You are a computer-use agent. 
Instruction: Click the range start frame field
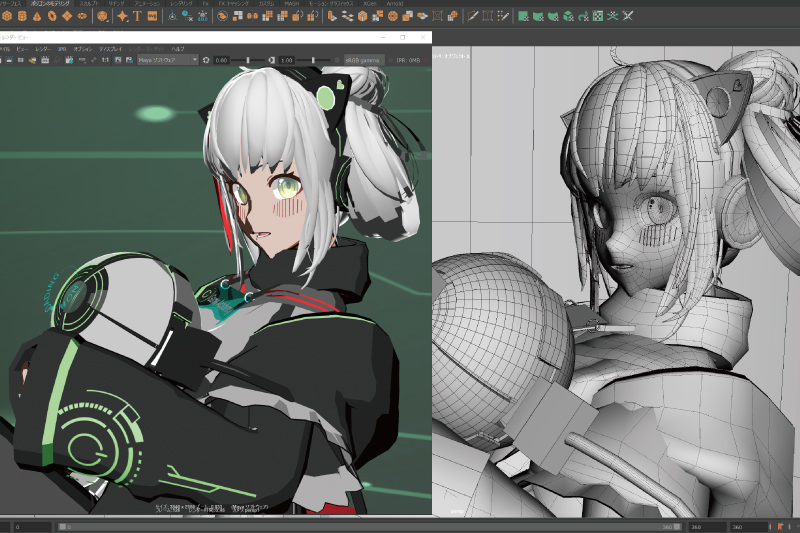point(32,526)
